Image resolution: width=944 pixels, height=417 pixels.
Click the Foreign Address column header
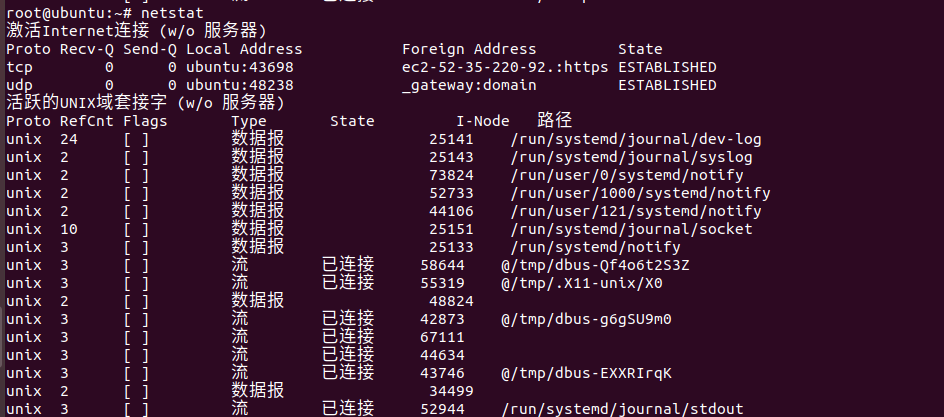tap(469, 49)
